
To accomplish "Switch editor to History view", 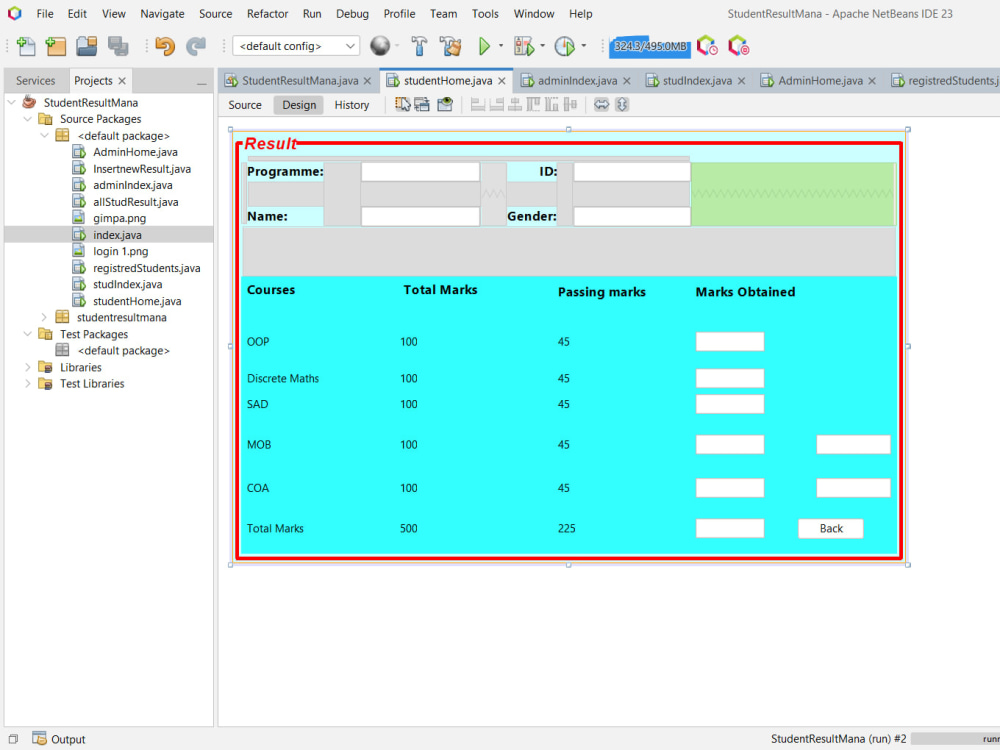I will tap(351, 105).
